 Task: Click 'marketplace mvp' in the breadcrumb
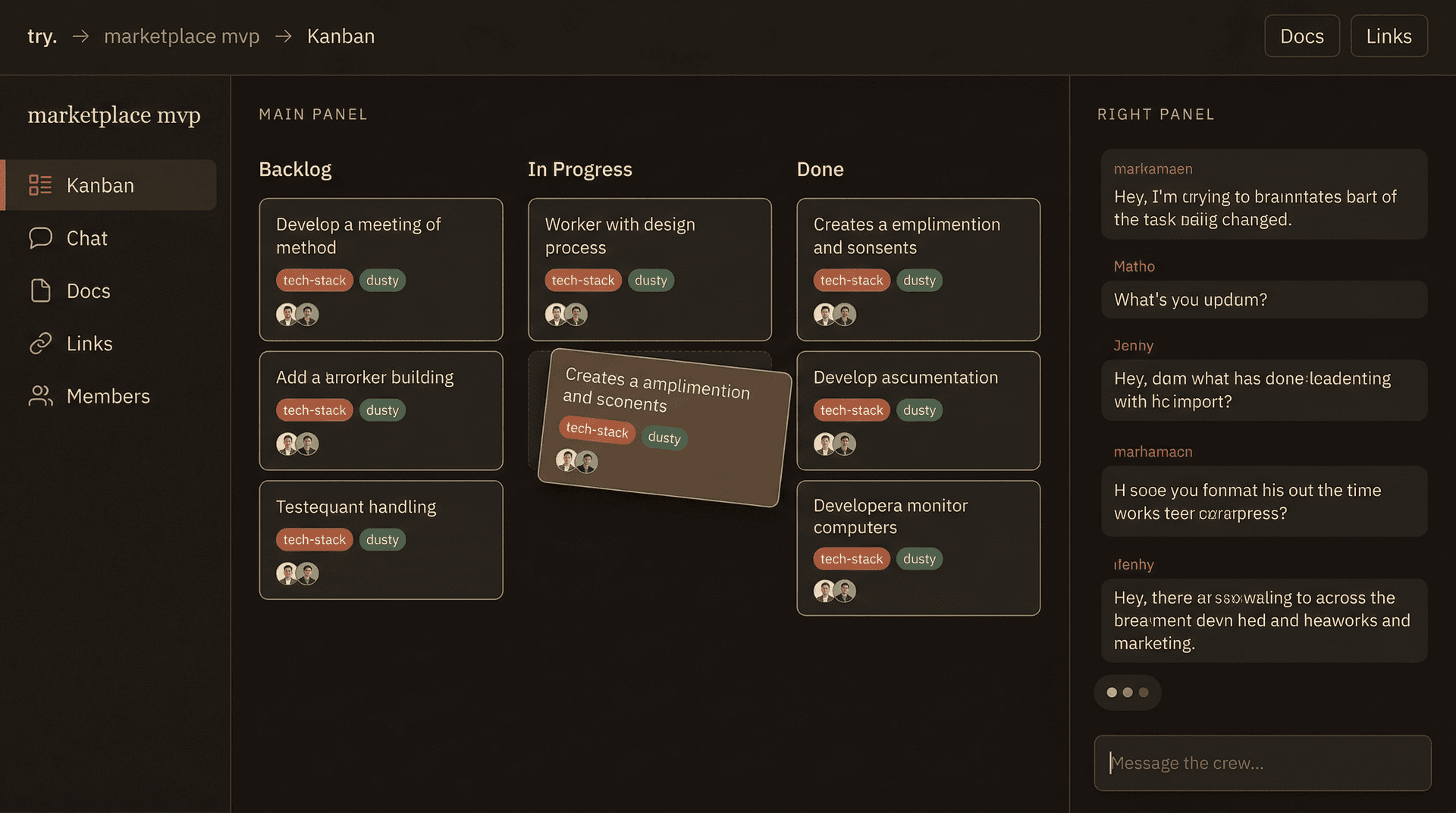point(181,36)
